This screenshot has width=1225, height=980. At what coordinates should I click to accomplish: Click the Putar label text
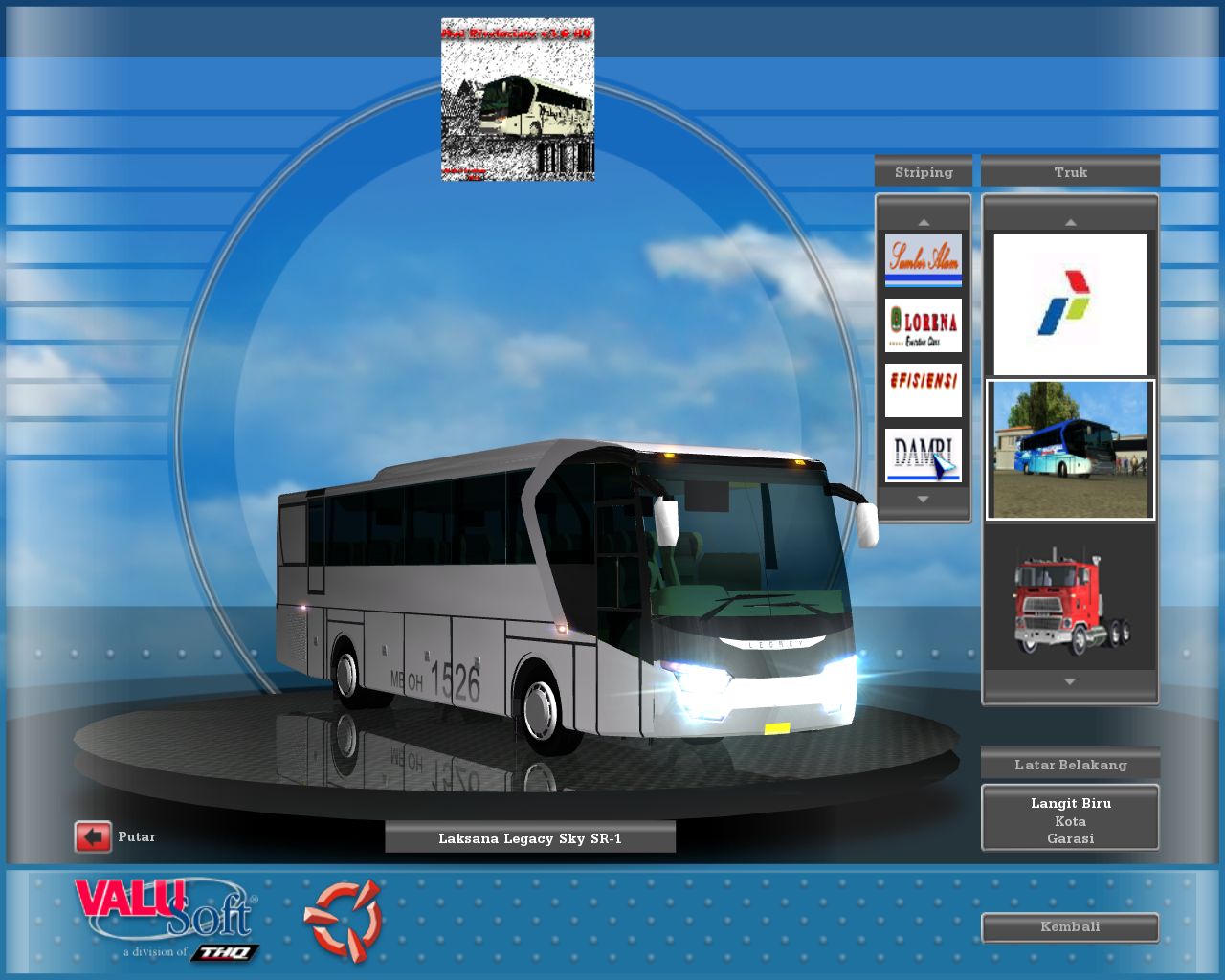tap(137, 836)
